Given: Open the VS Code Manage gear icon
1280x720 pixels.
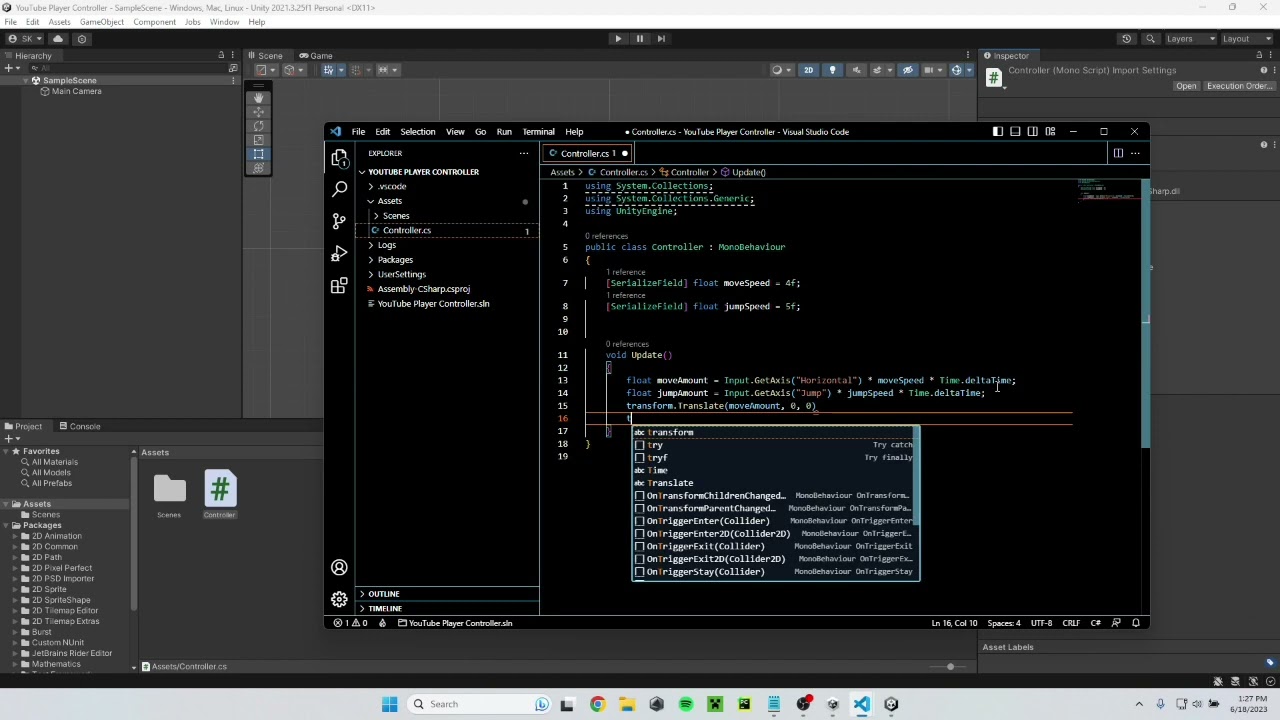Looking at the screenshot, I should [339, 599].
